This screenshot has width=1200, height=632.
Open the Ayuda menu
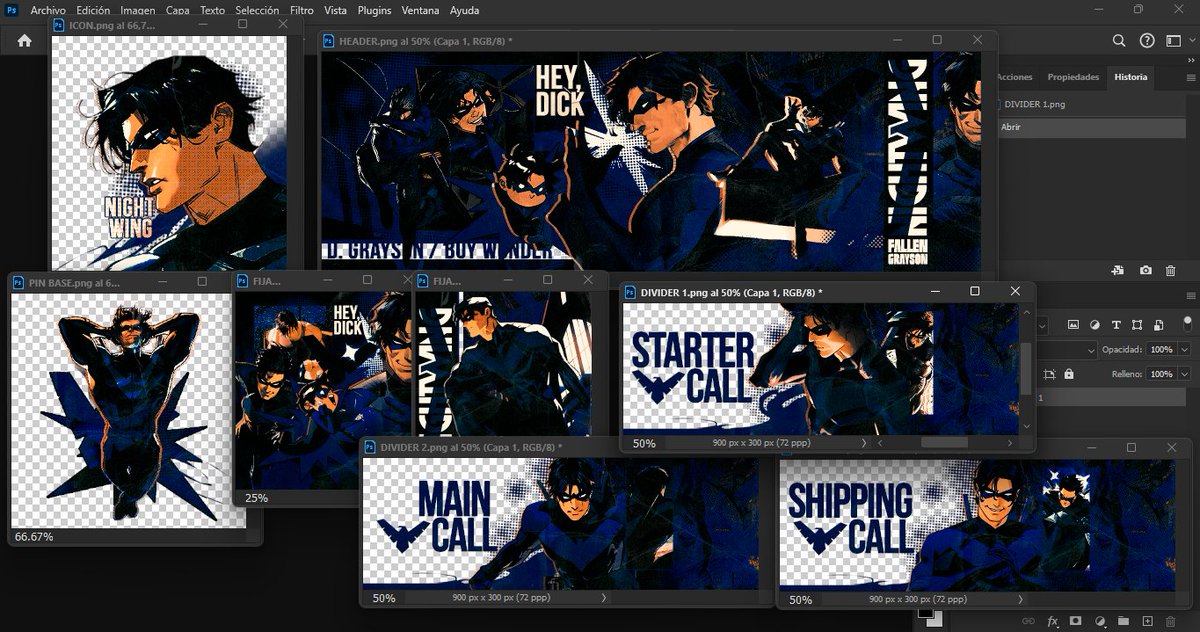tap(465, 11)
